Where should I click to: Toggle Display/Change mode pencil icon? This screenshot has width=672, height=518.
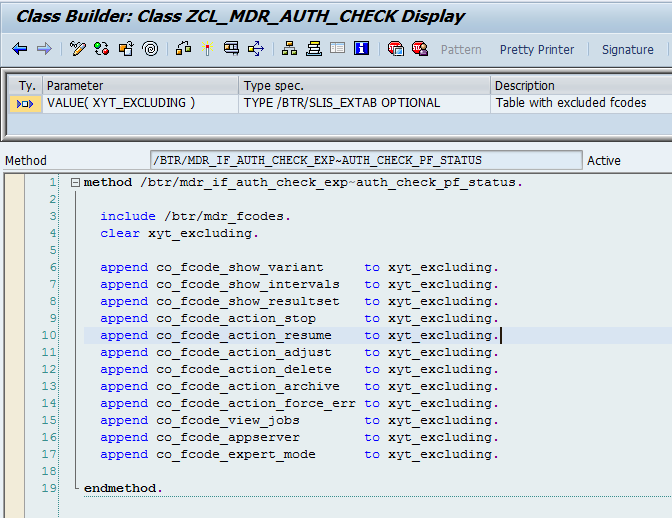click(78, 49)
